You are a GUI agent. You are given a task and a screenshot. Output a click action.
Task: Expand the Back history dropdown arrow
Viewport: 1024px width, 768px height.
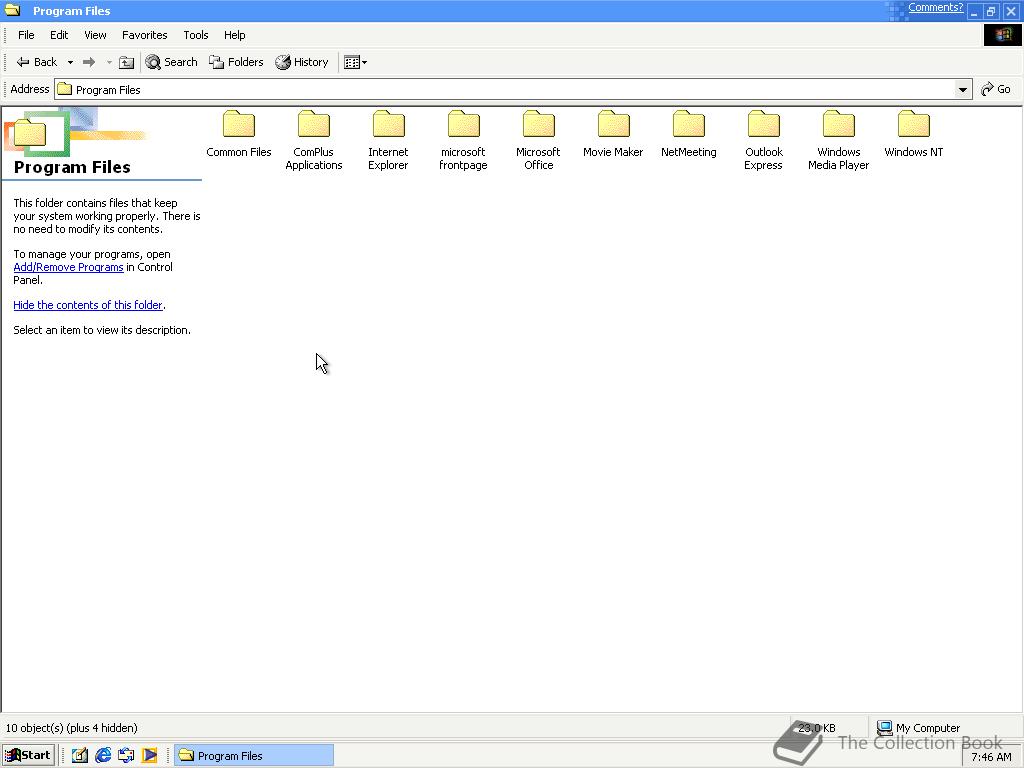point(70,62)
